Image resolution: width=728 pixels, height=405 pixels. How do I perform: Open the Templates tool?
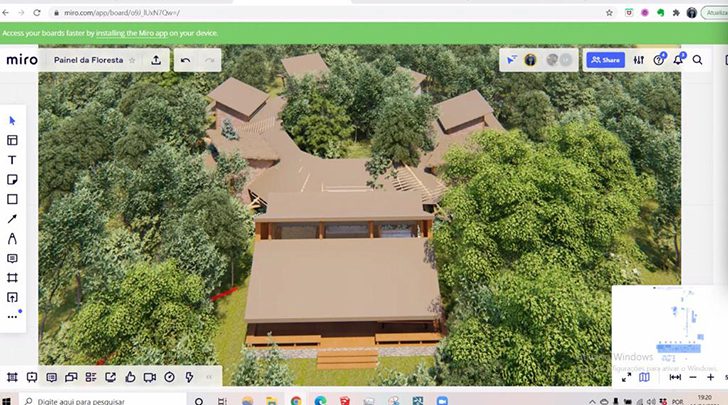pos(13,141)
